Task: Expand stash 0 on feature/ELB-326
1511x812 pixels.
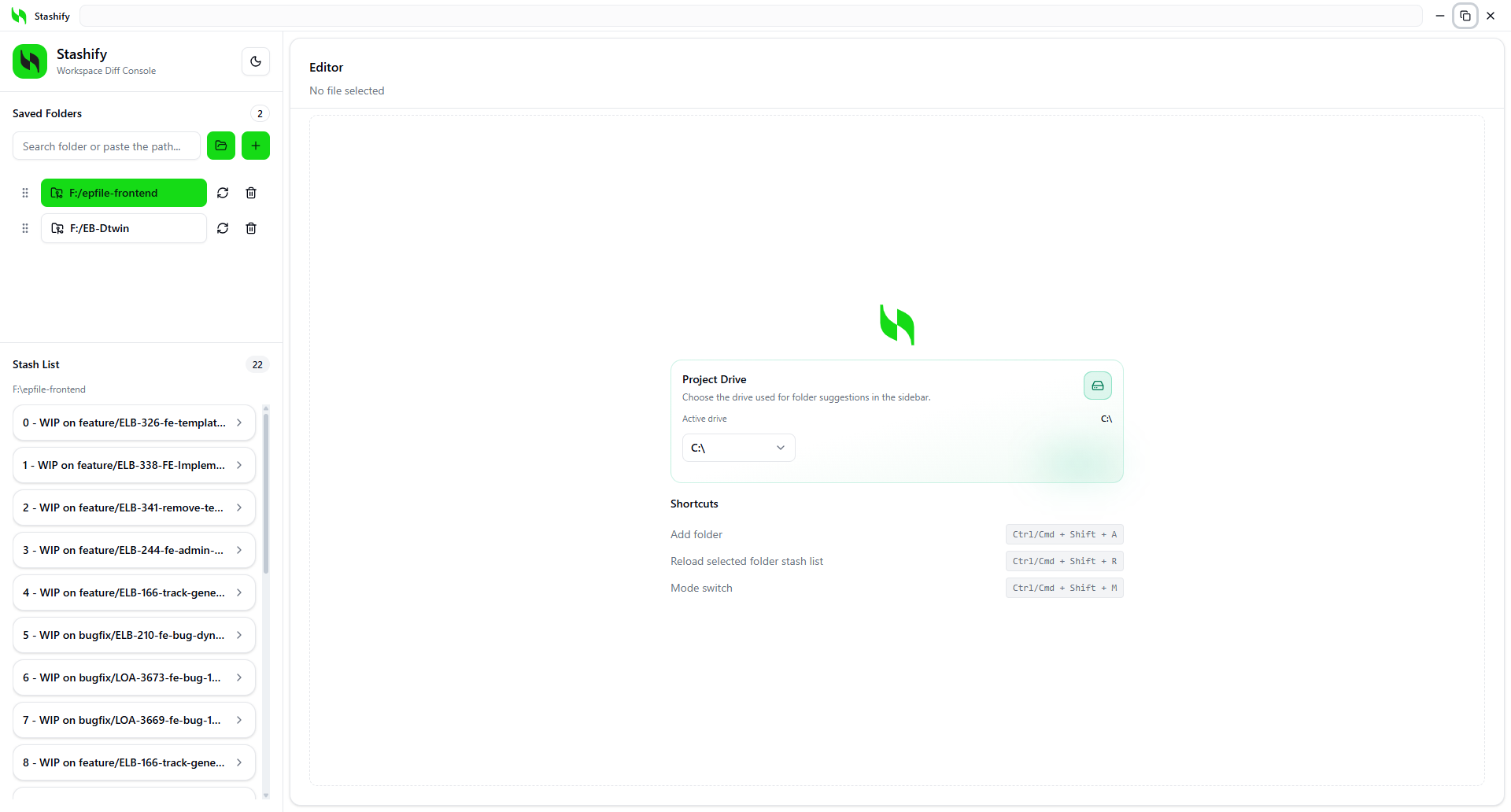Action: point(133,423)
